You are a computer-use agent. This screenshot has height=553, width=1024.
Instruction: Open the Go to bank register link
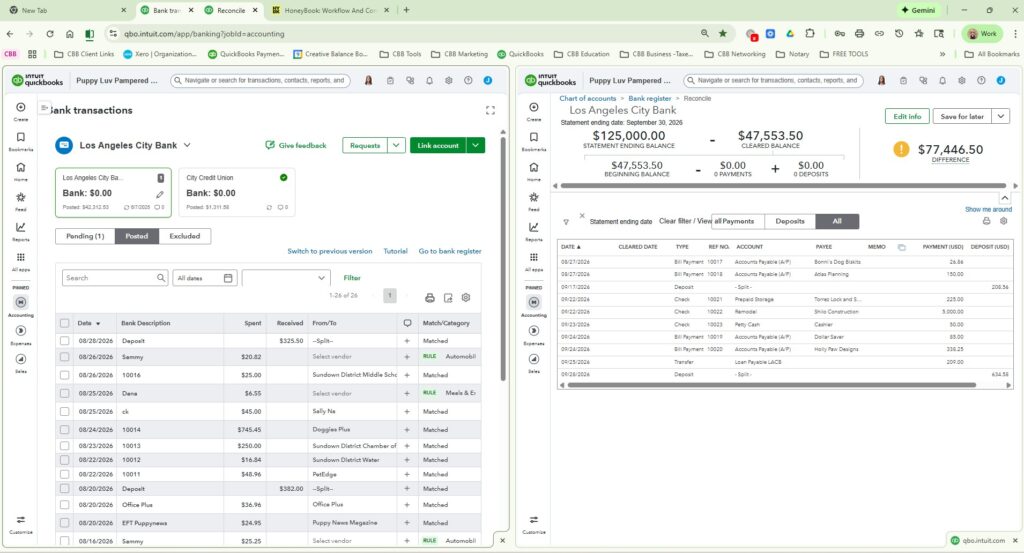pyautogui.click(x=450, y=251)
